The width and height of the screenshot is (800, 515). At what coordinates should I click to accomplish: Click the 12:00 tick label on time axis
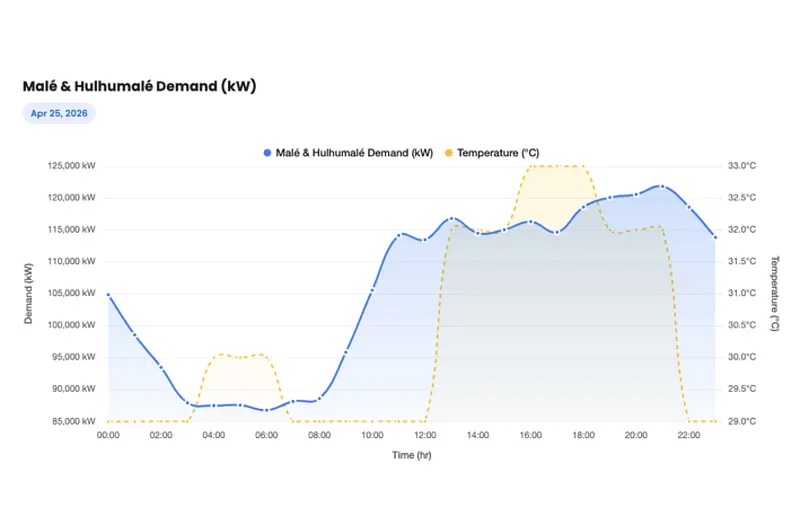click(425, 435)
